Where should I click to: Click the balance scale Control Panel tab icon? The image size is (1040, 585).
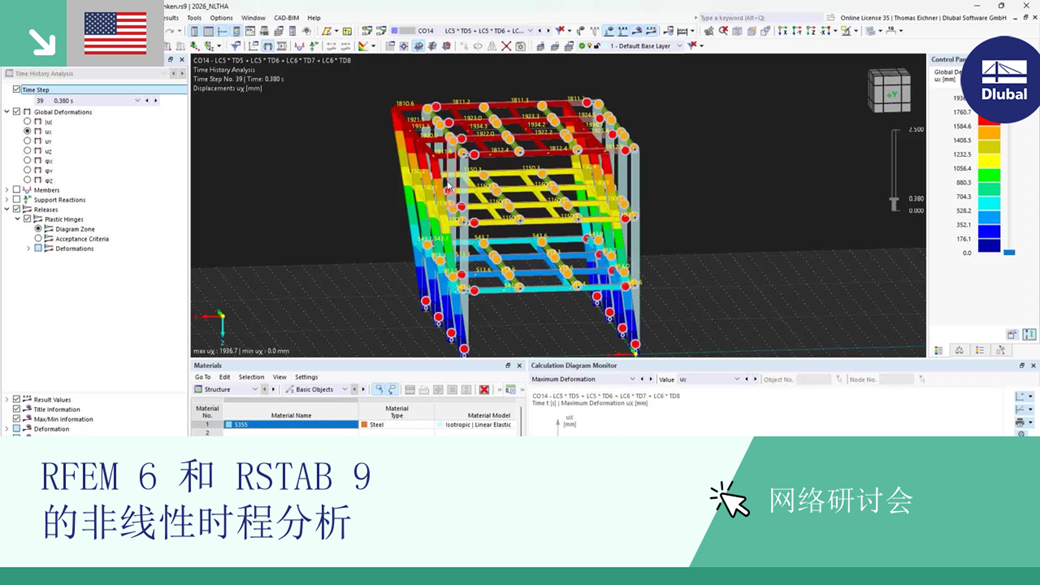(959, 350)
